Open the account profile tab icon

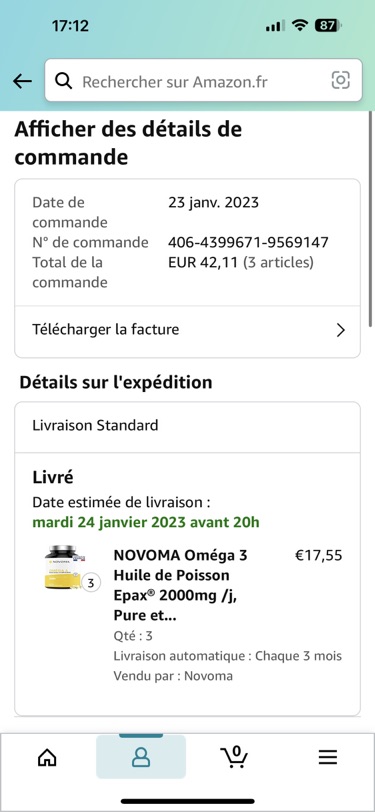tap(141, 757)
